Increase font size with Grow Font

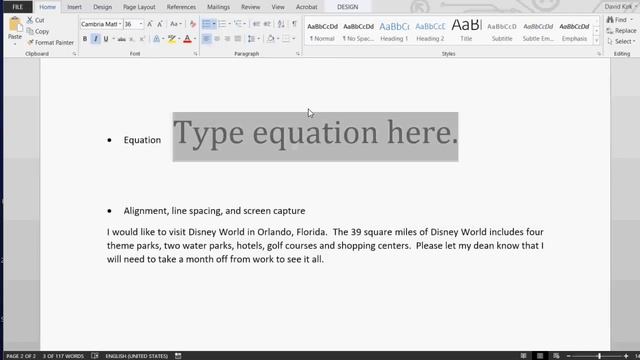tap(150, 24)
